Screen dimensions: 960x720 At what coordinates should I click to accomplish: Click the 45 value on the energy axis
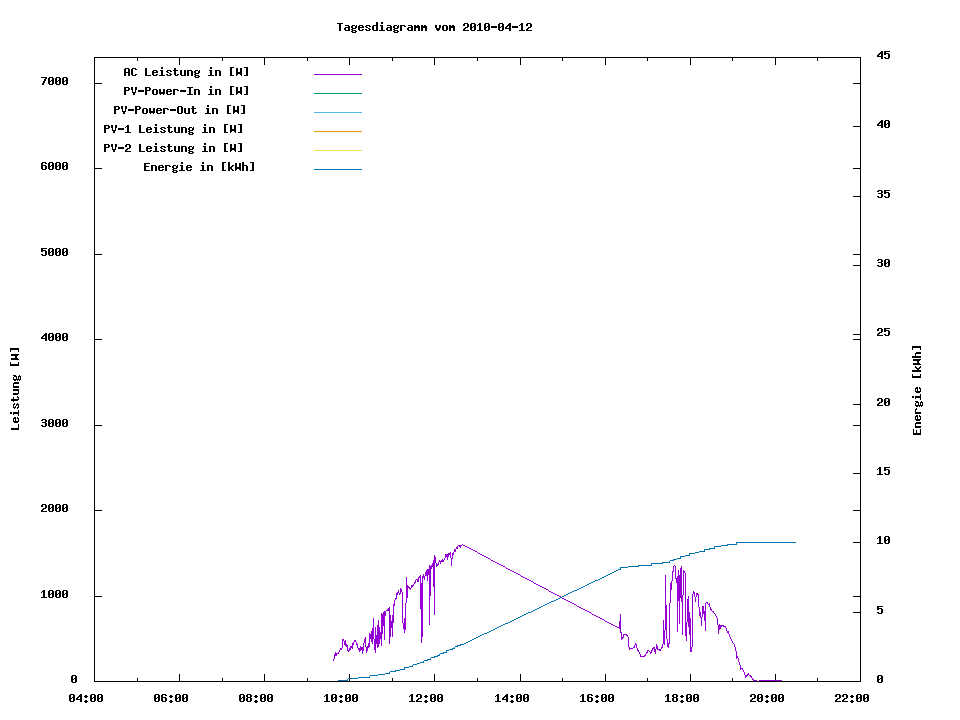[883, 55]
